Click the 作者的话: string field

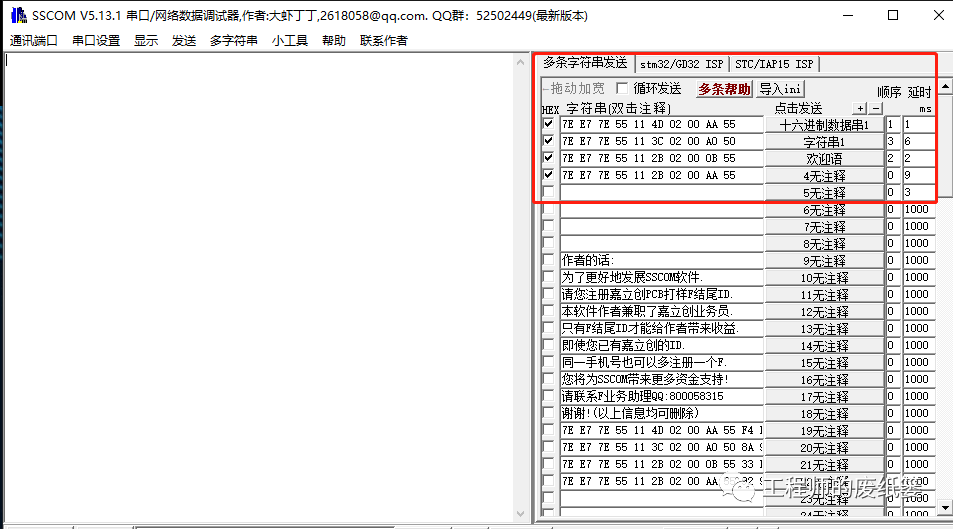pos(661,260)
